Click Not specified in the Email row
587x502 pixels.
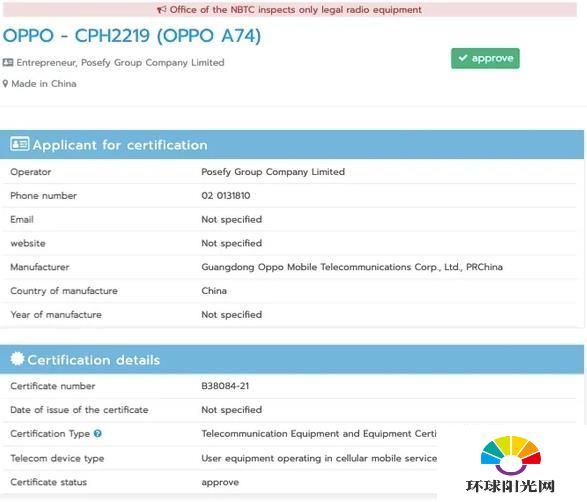point(231,220)
